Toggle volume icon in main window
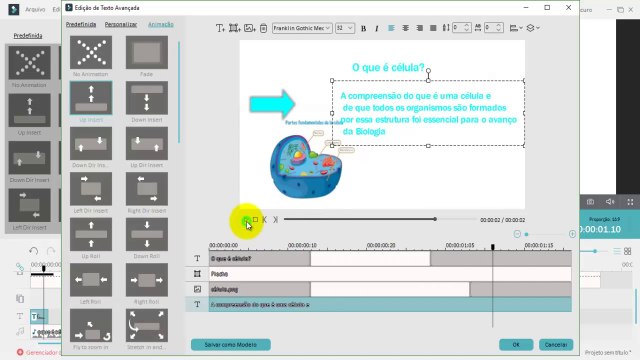This screenshot has width=640, height=360. pos(610,202)
